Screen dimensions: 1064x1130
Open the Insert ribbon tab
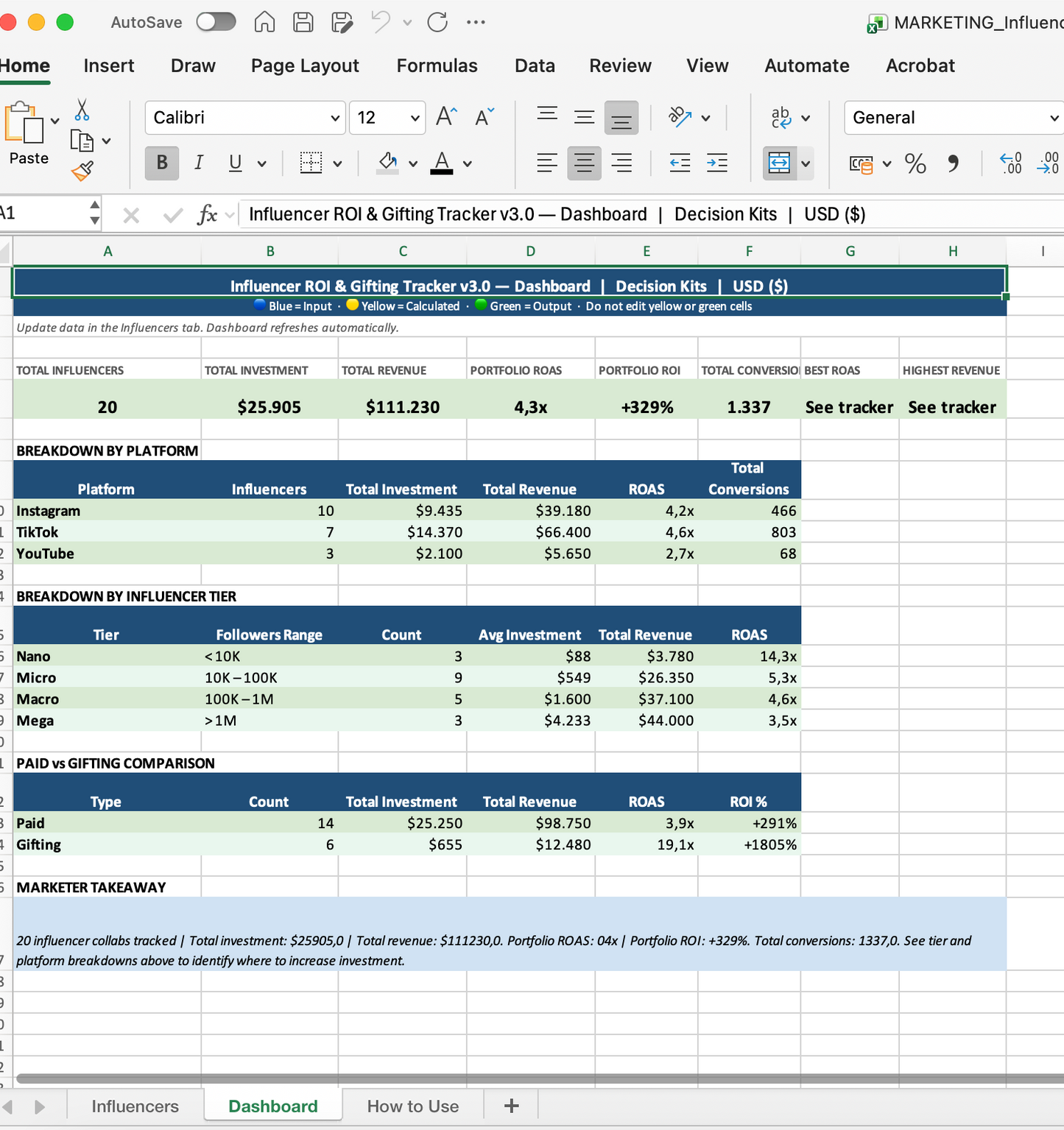pos(109,66)
